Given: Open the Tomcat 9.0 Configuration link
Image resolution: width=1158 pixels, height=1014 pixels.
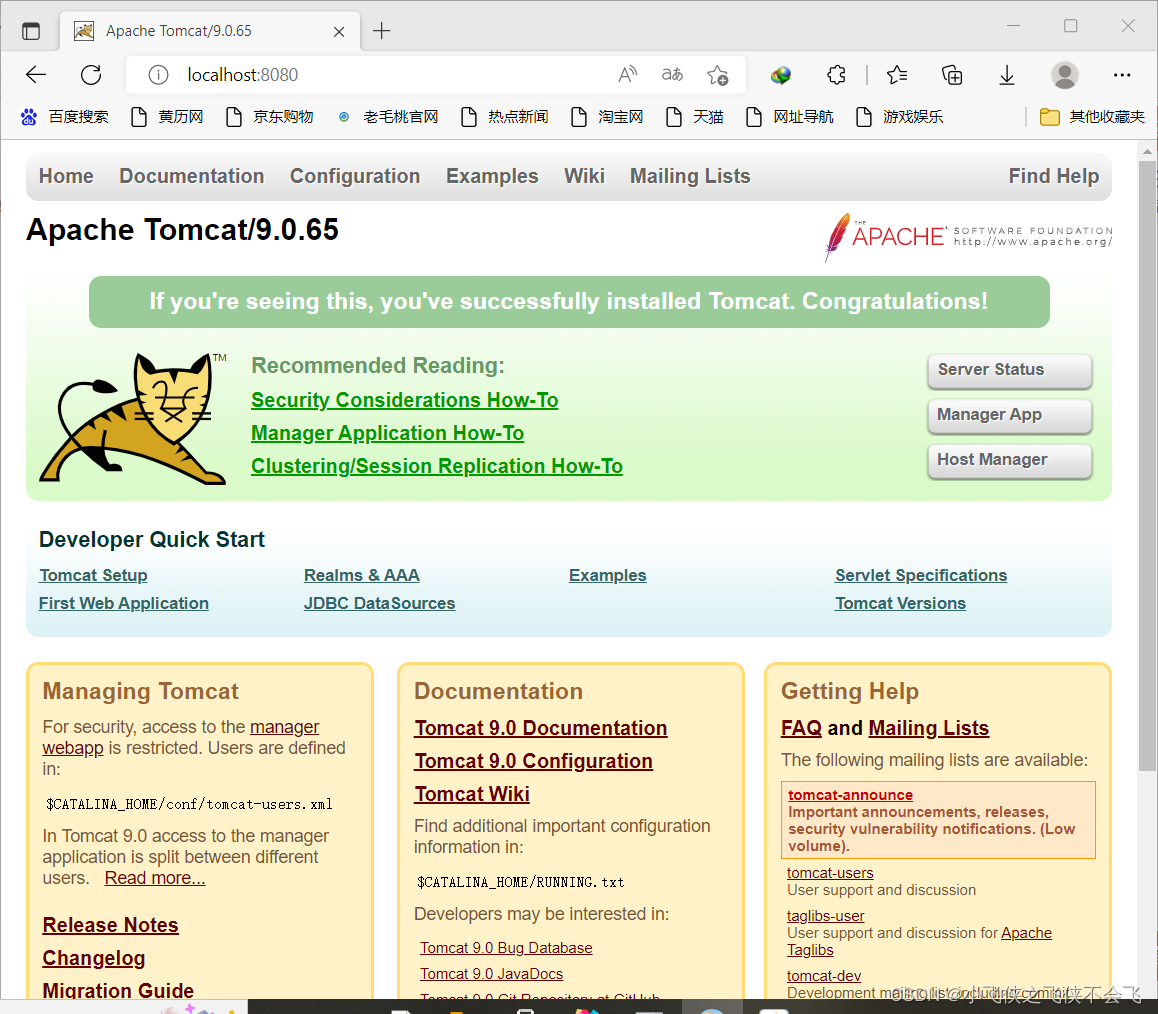Looking at the screenshot, I should [x=533, y=761].
